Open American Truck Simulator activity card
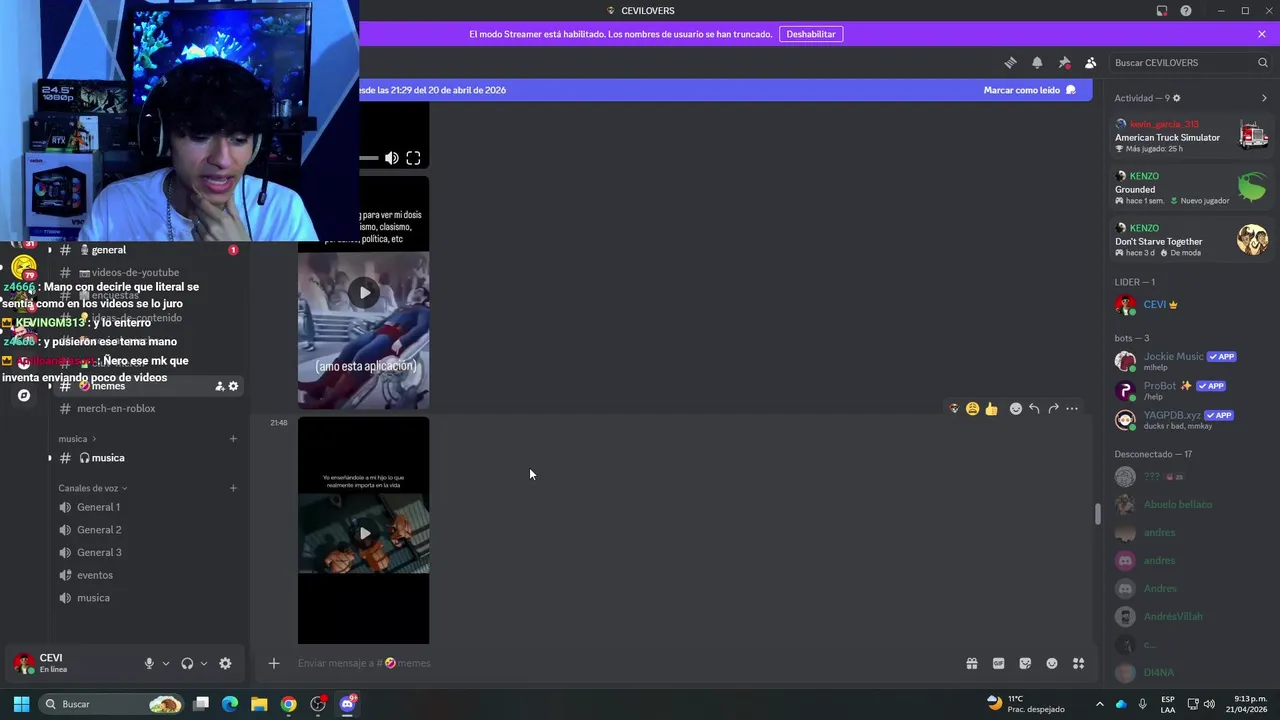Image resolution: width=1280 pixels, height=720 pixels. 1192,137
